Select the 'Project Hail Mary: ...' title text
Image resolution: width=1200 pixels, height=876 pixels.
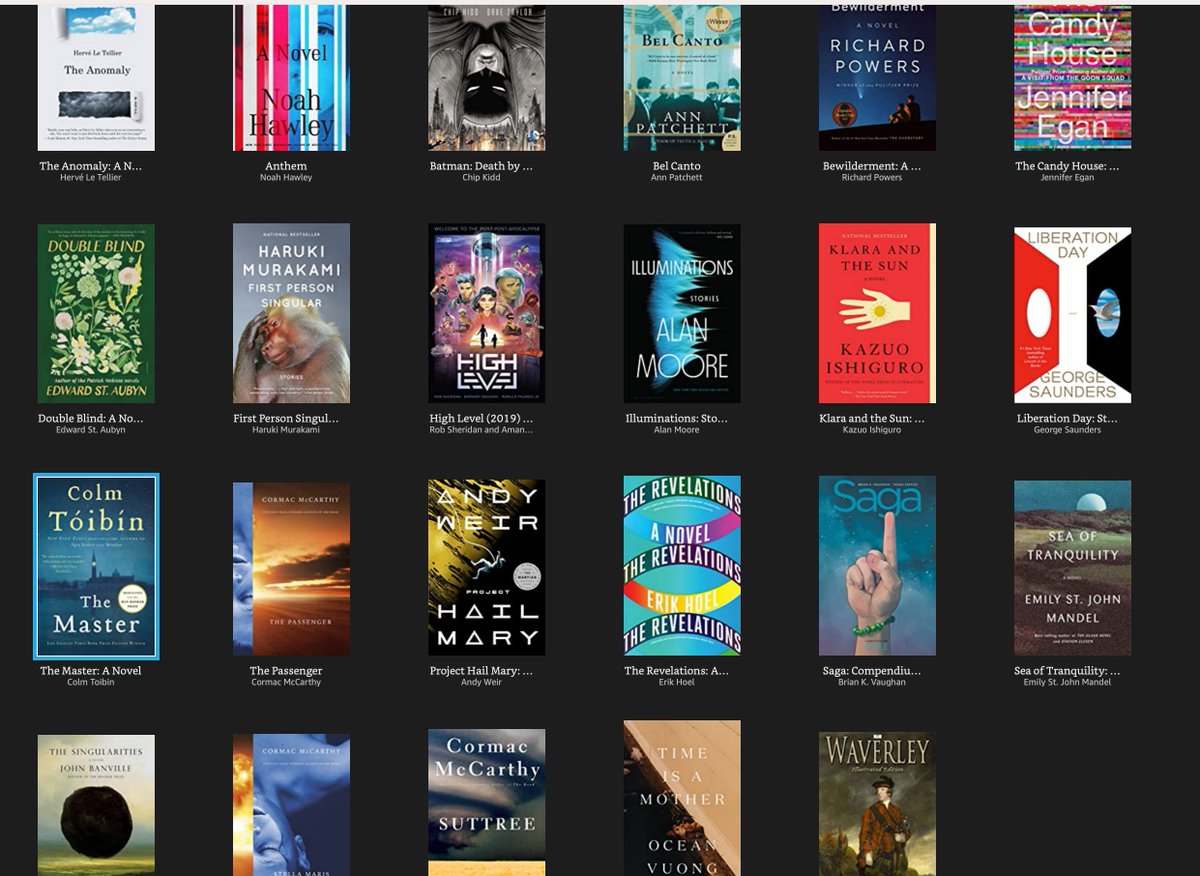coord(481,671)
